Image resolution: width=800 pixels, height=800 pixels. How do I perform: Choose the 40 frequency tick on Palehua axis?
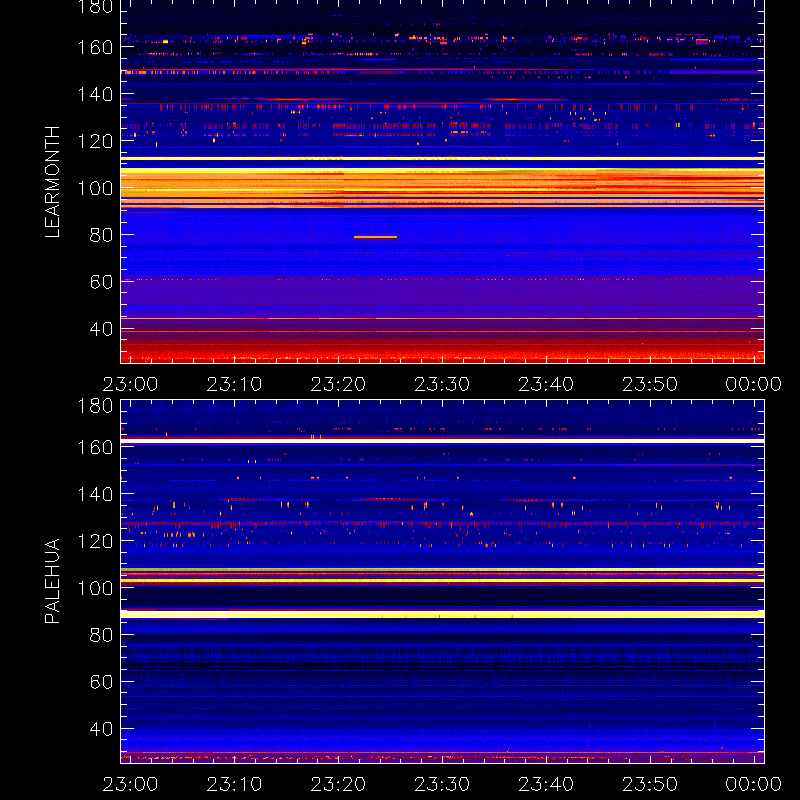click(101, 729)
